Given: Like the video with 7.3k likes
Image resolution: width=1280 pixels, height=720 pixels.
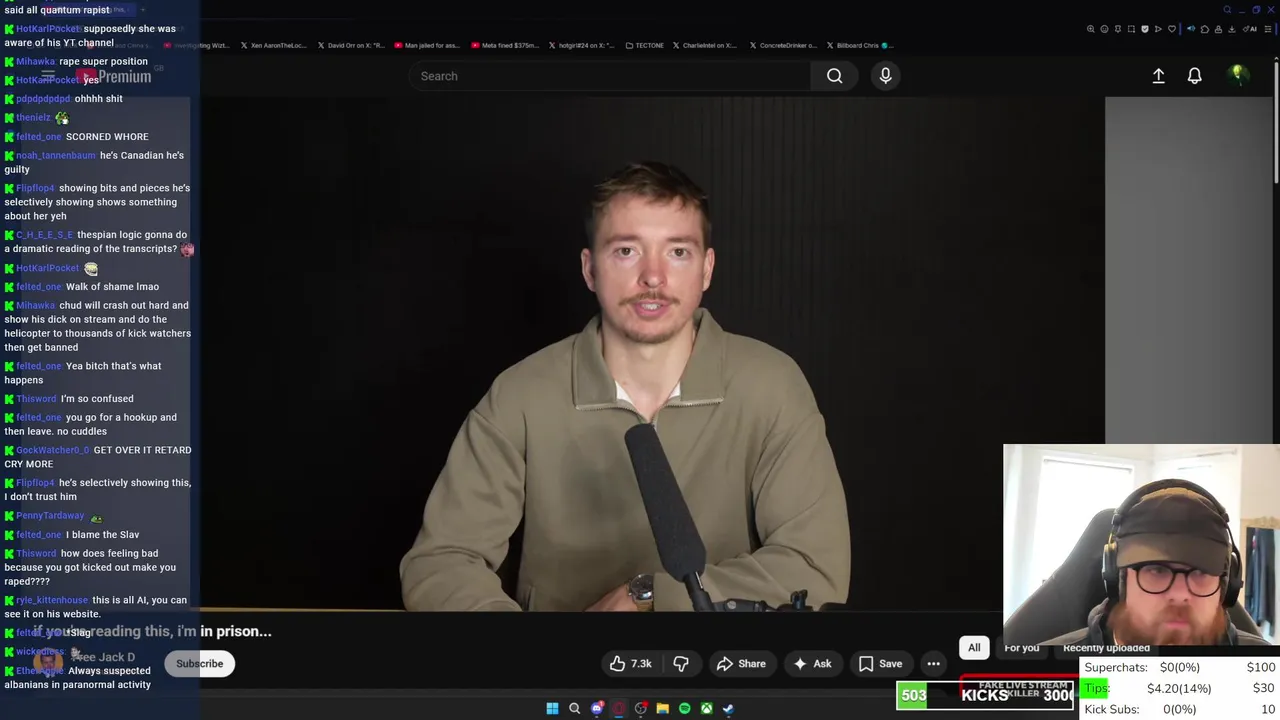Looking at the screenshot, I should click(631, 663).
